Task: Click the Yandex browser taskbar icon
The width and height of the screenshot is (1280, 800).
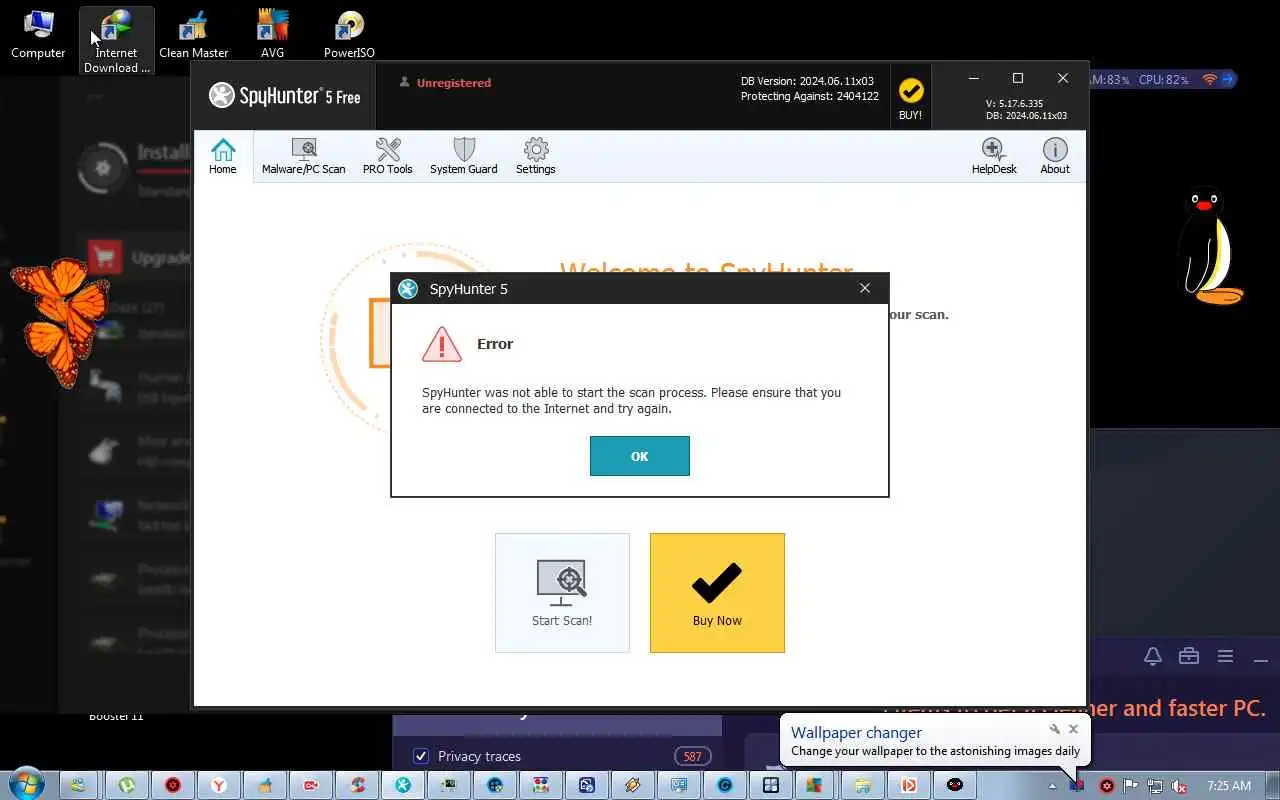Action: (x=219, y=785)
